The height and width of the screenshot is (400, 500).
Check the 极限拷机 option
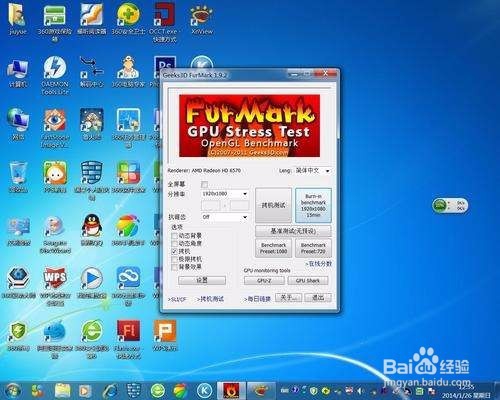tap(174, 259)
